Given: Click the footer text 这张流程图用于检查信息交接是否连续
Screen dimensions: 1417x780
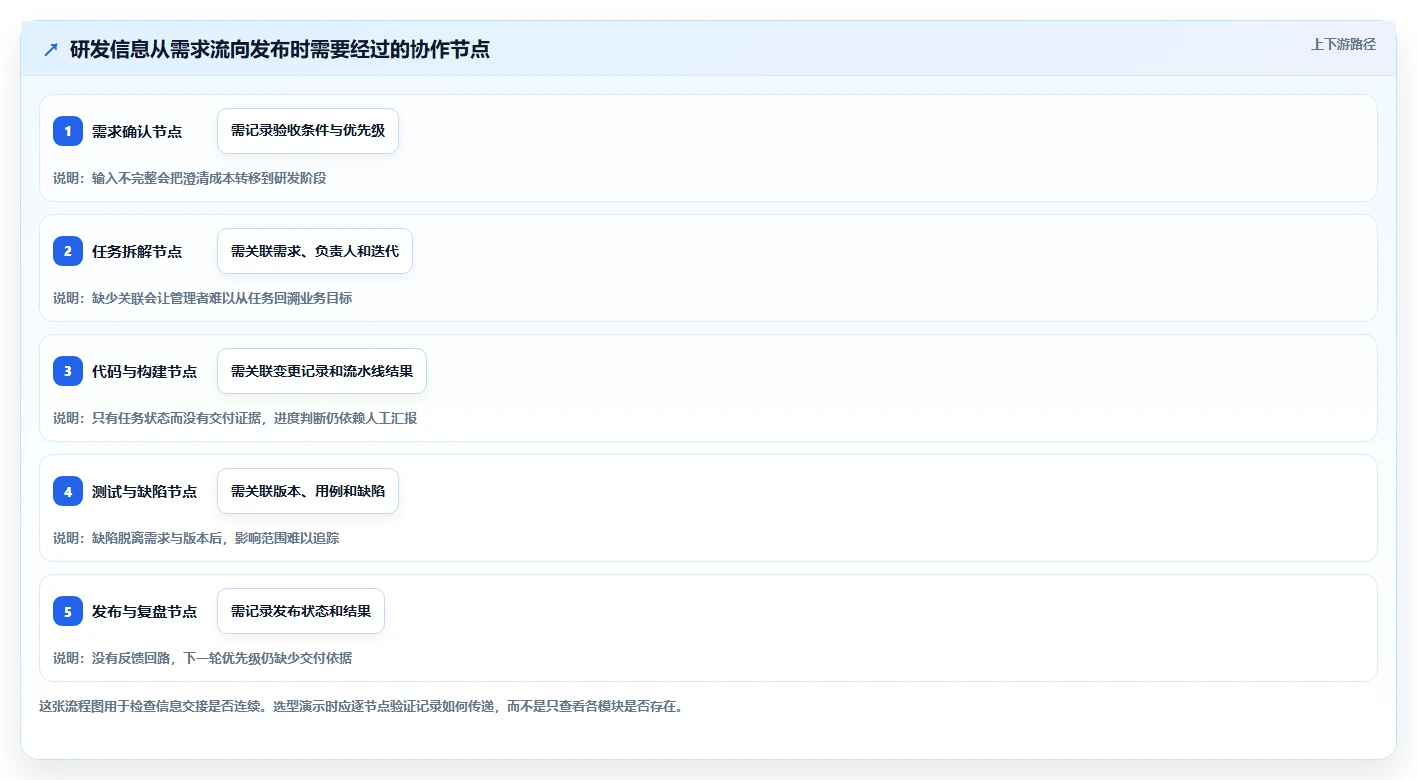Looking at the screenshot, I should pyautogui.click(x=151, y=706).
